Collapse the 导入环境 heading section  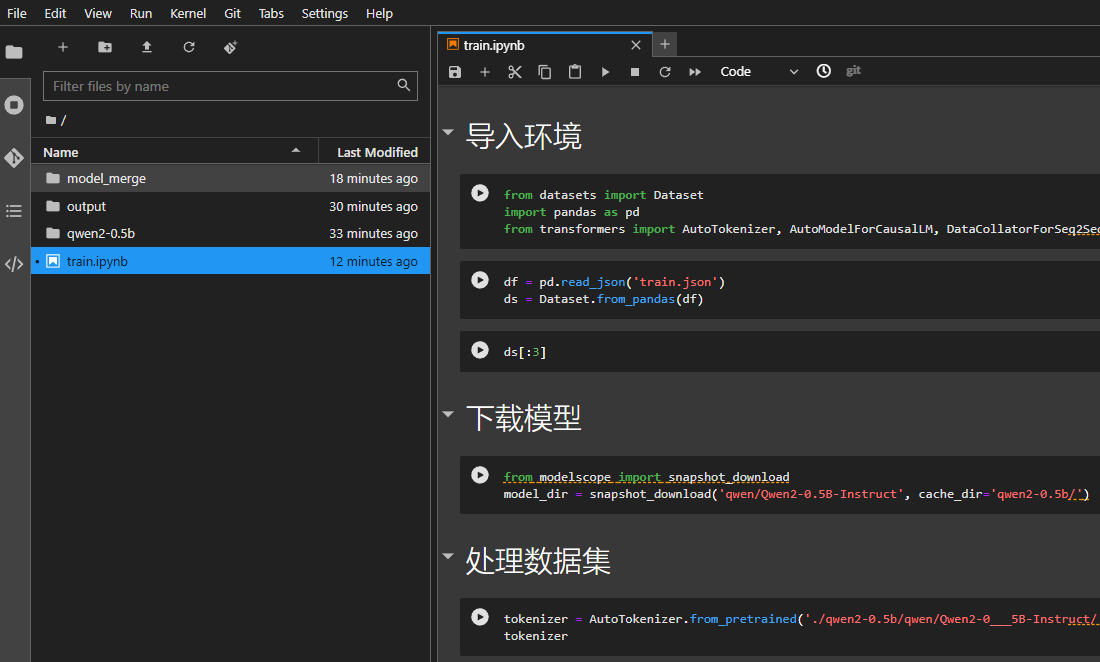click(x=447, y=132)
